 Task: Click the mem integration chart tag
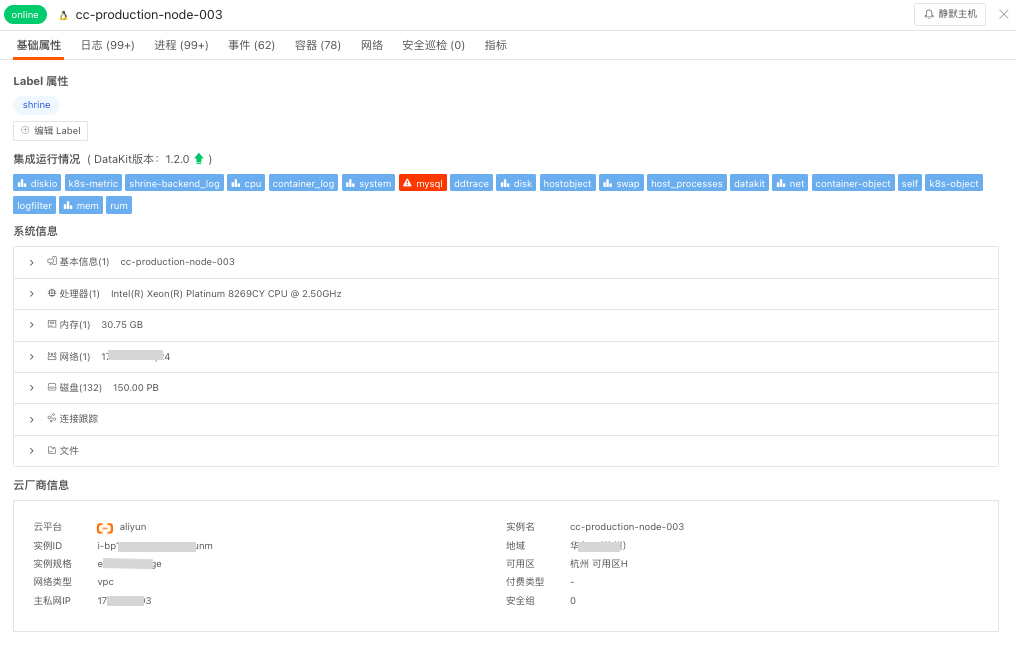(81, 205)
